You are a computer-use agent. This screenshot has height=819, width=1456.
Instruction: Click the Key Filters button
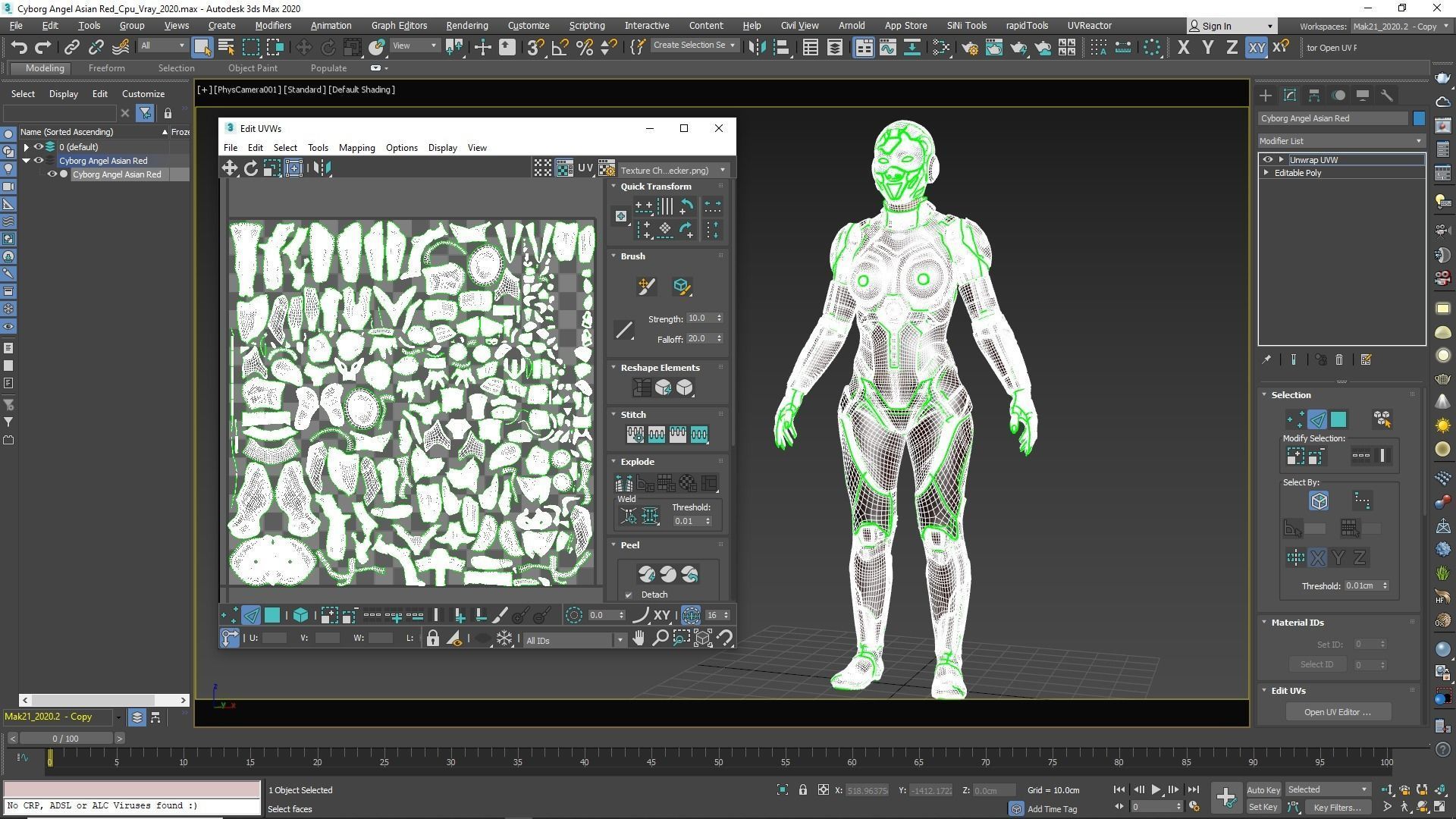pos(1336,807)
